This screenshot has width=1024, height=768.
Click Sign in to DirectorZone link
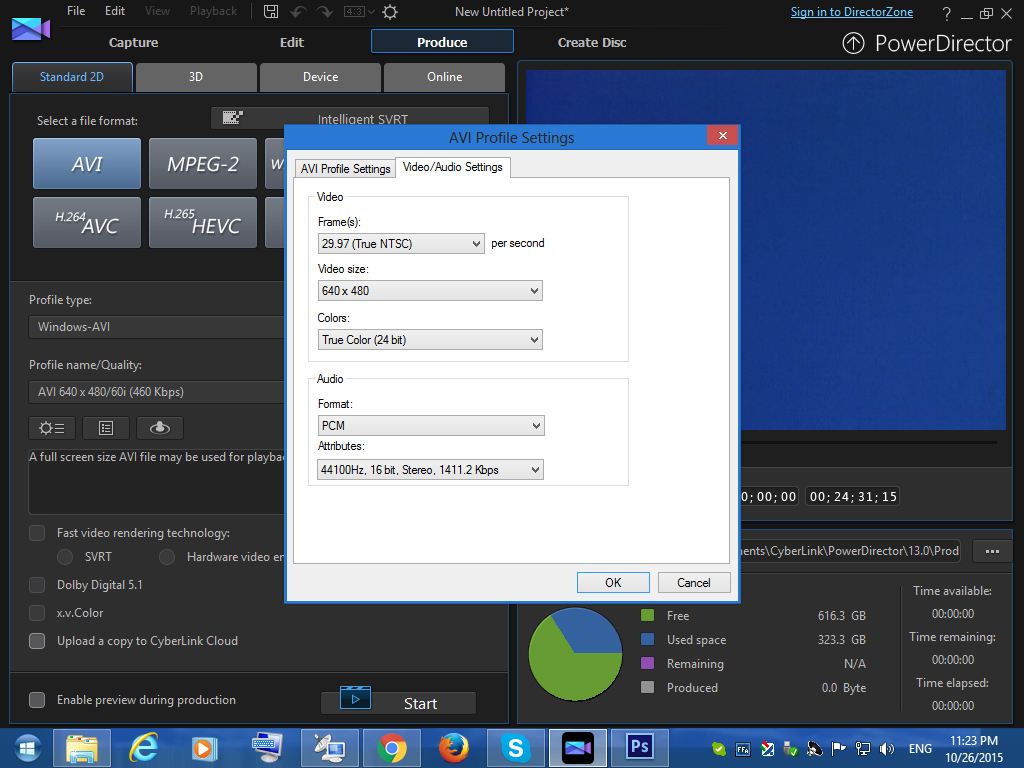(852, 12)
